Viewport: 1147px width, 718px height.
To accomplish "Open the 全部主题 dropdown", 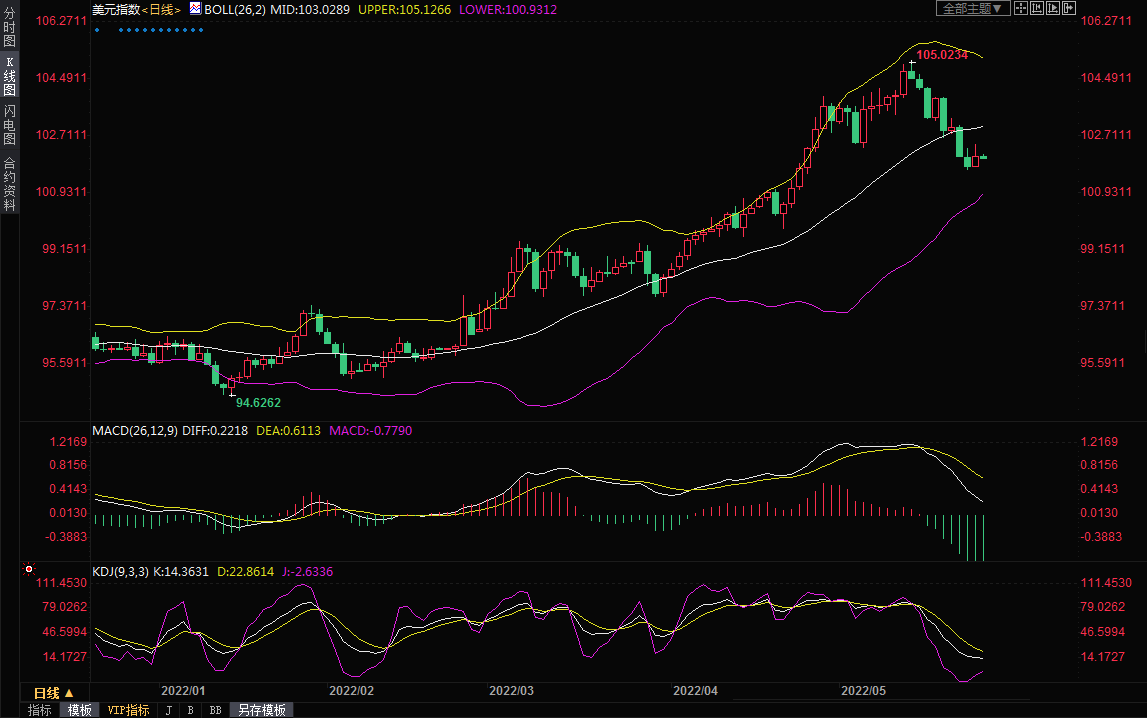I will coord(971,8).
